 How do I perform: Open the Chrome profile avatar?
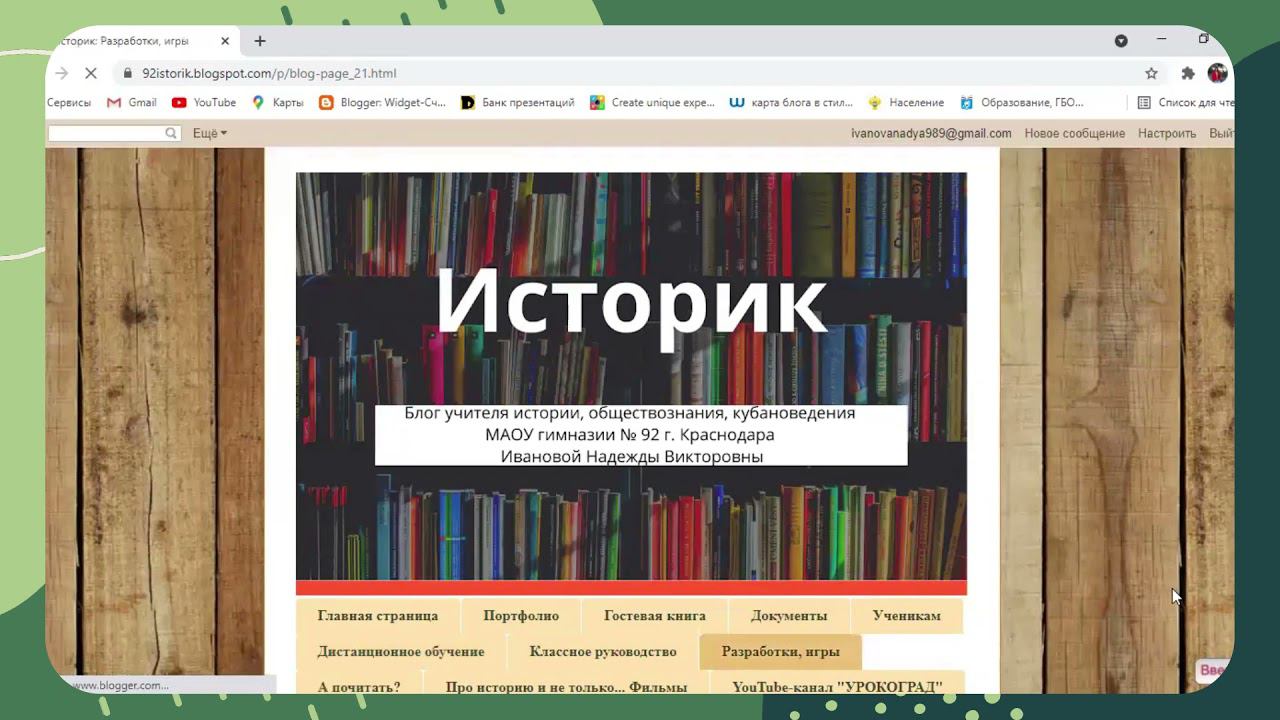click(x=1217, y=73)
